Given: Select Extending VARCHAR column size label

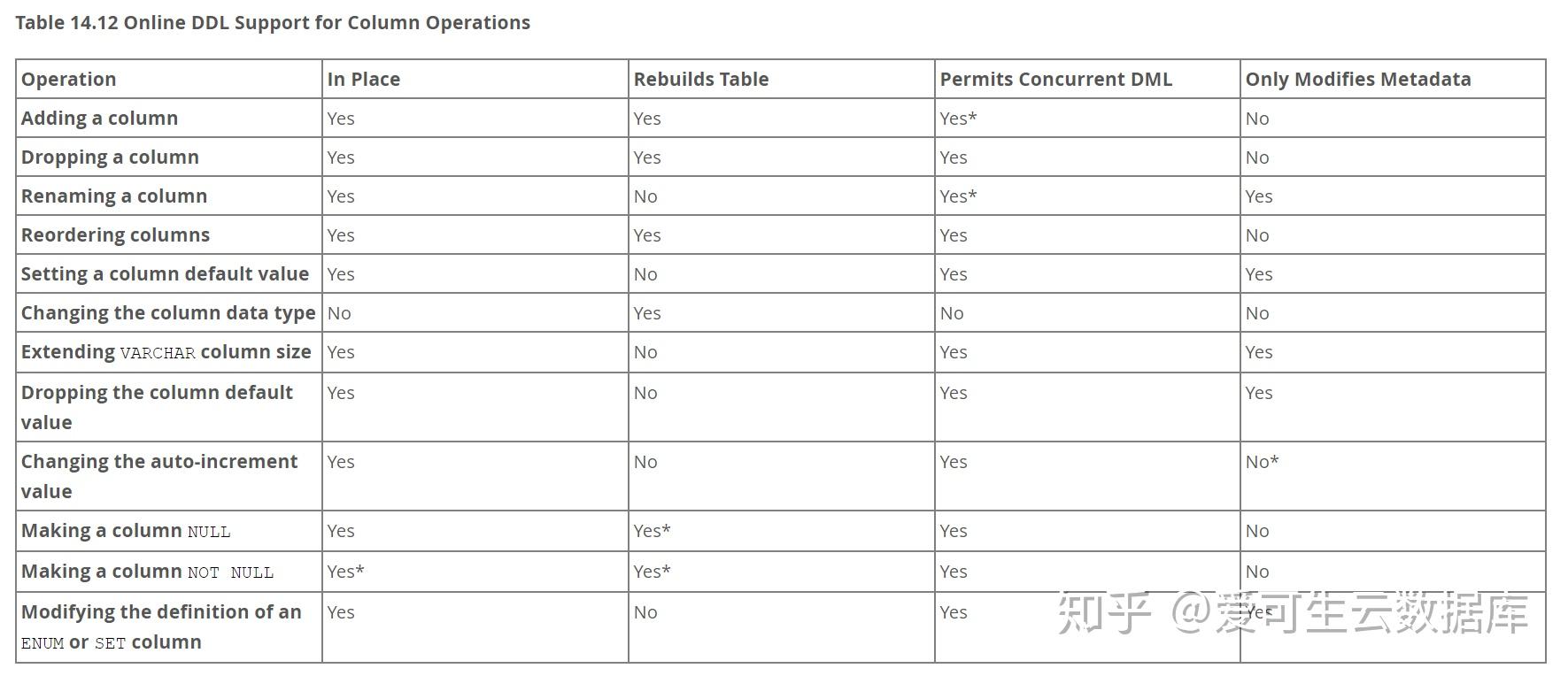Looking at the screenshot, I should coord(166,351).
